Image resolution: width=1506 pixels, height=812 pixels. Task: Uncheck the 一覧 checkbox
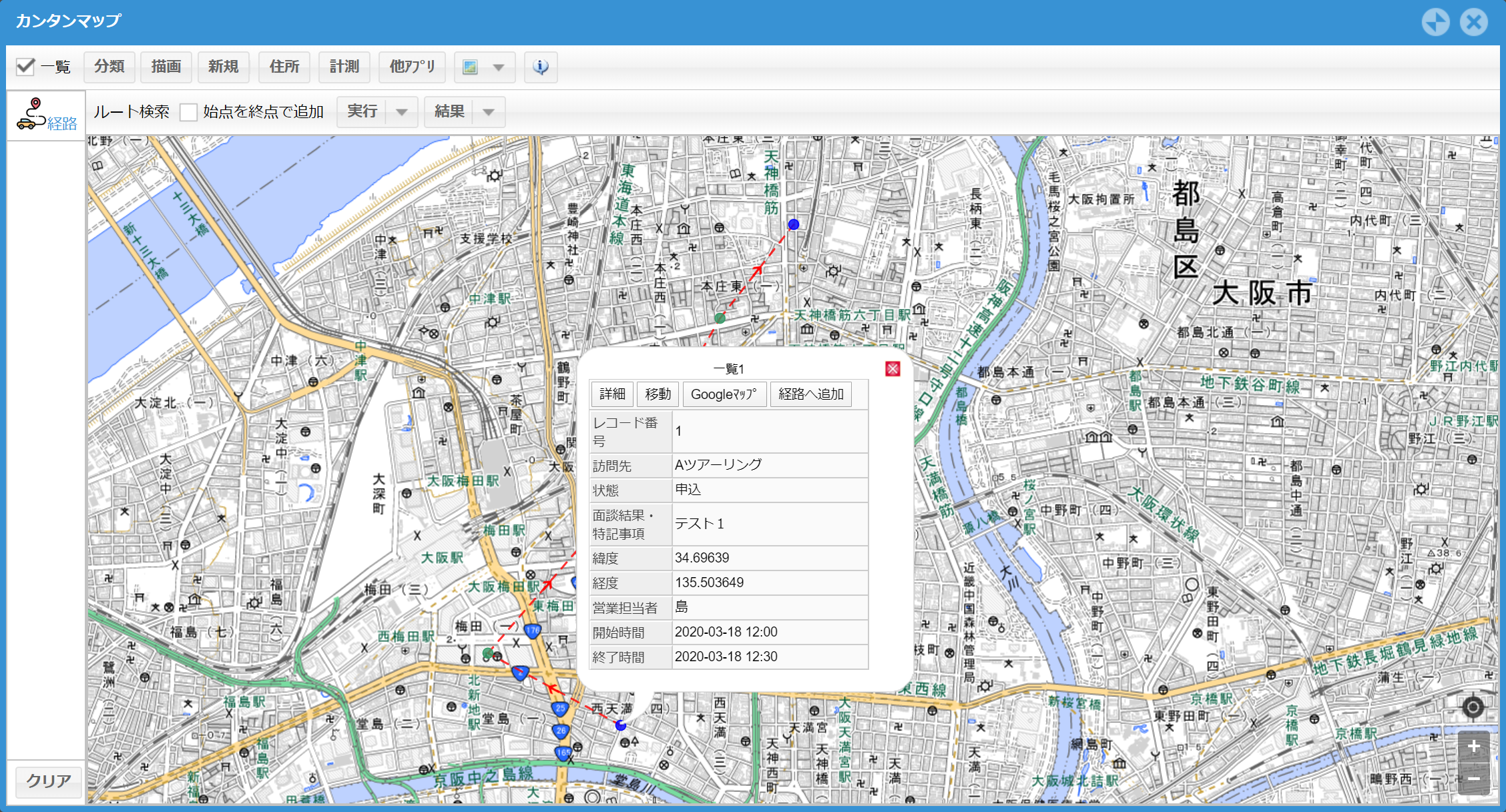coord(25,67)
